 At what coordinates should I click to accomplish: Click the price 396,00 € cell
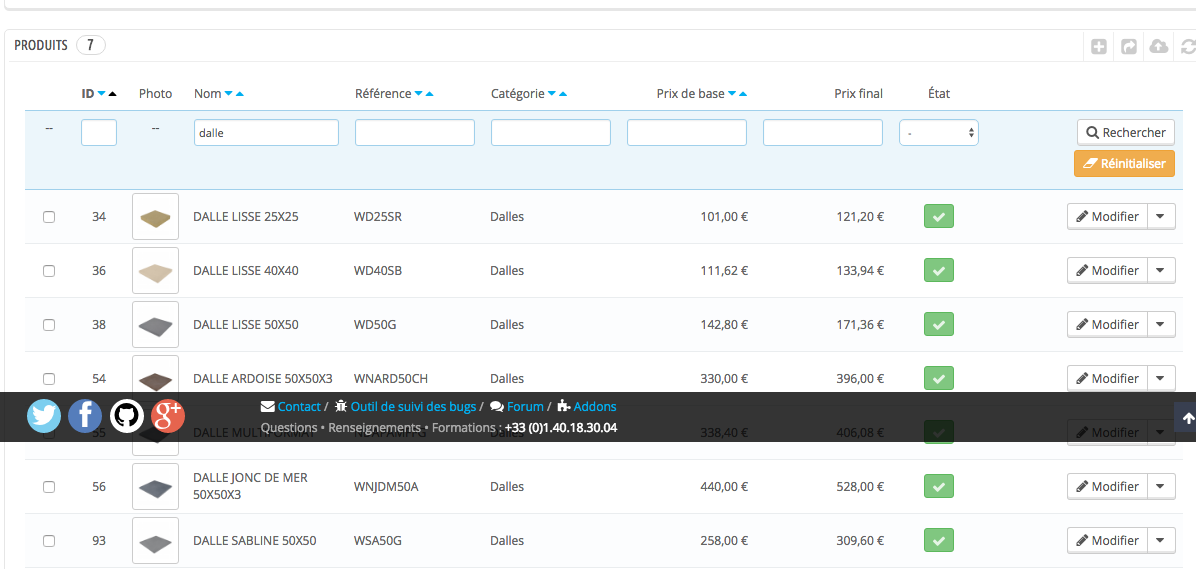pos(858,378)
